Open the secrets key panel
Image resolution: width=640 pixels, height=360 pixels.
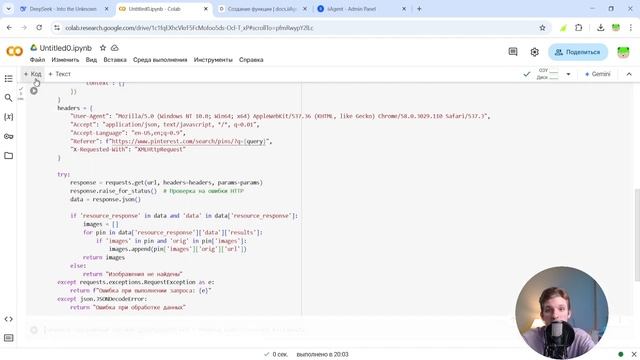pyautogui.click(x=9, y=136)
